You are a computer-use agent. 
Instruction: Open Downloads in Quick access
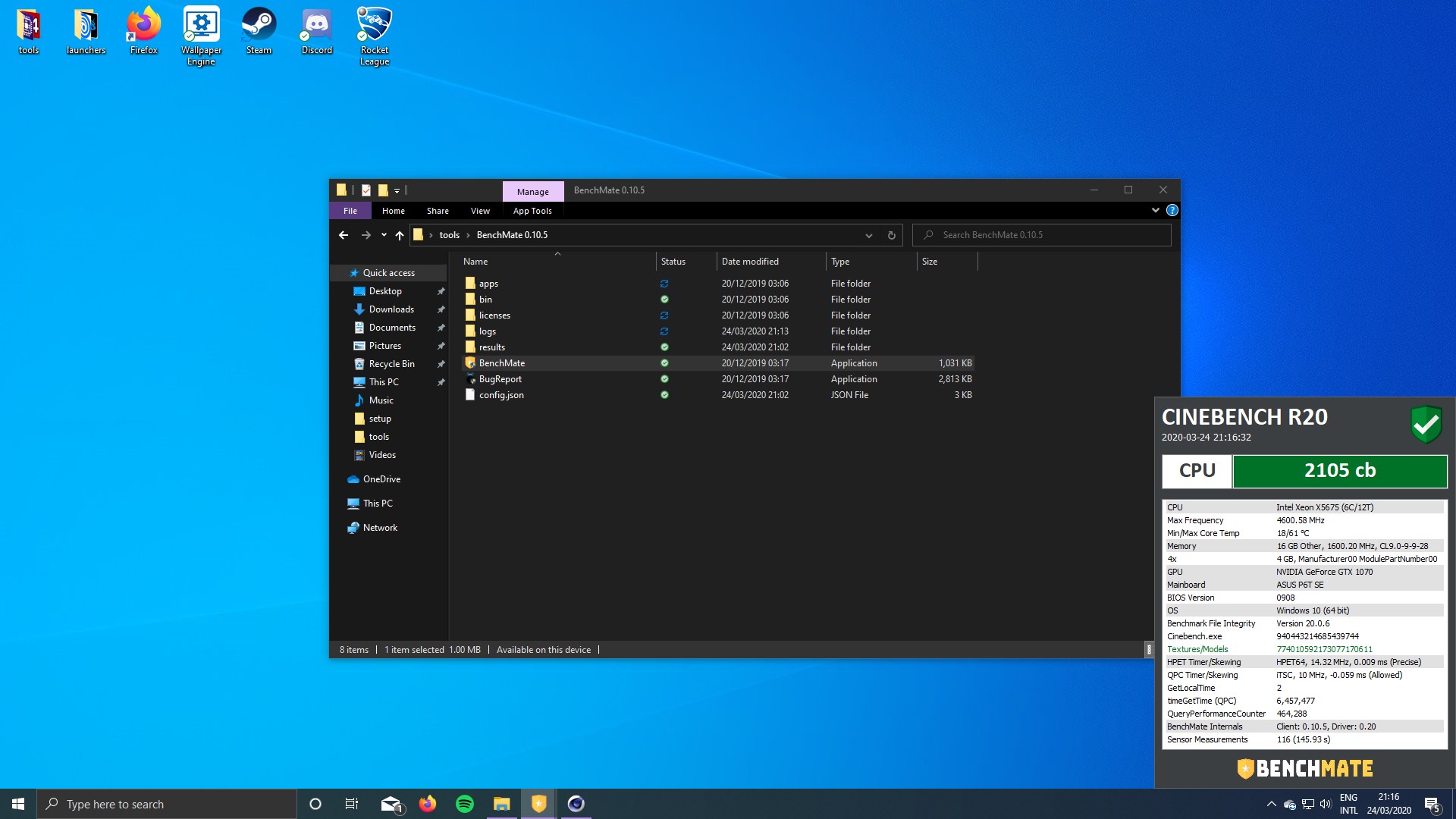(x=391, y=309)
